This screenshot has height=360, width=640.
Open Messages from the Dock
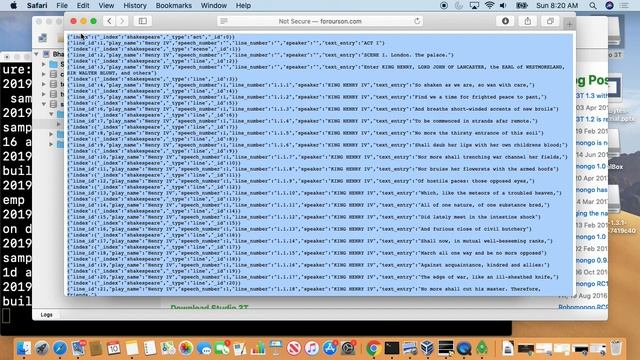tap(204, 348)
